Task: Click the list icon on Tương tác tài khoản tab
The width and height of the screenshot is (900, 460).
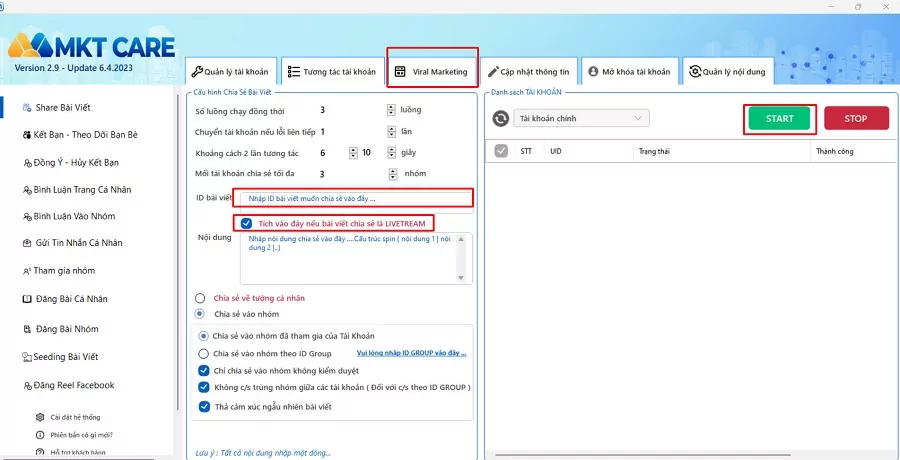Action: click(x=294, y=71)
